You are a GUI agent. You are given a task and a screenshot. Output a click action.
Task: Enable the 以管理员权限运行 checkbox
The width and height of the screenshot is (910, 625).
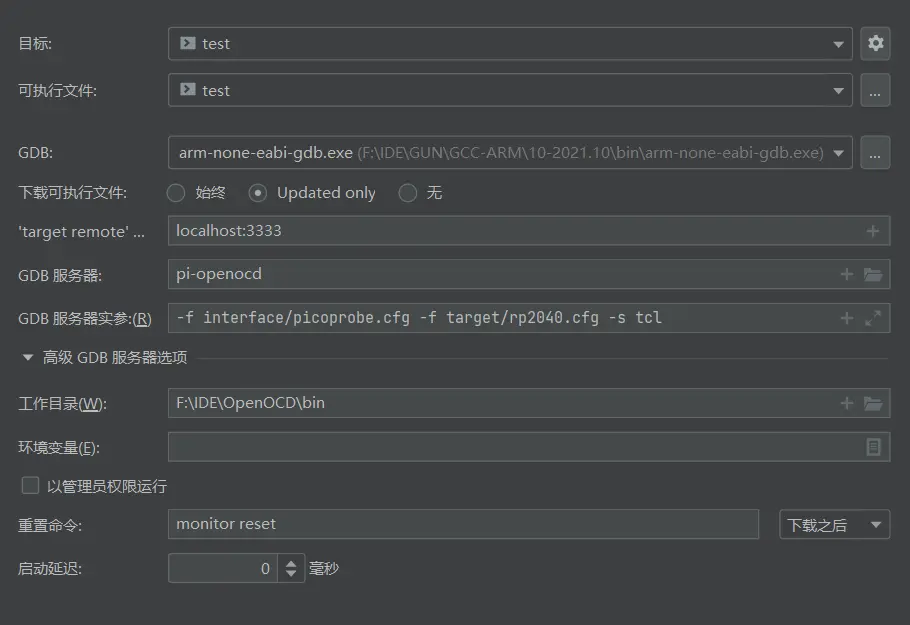tap(30, 486)
